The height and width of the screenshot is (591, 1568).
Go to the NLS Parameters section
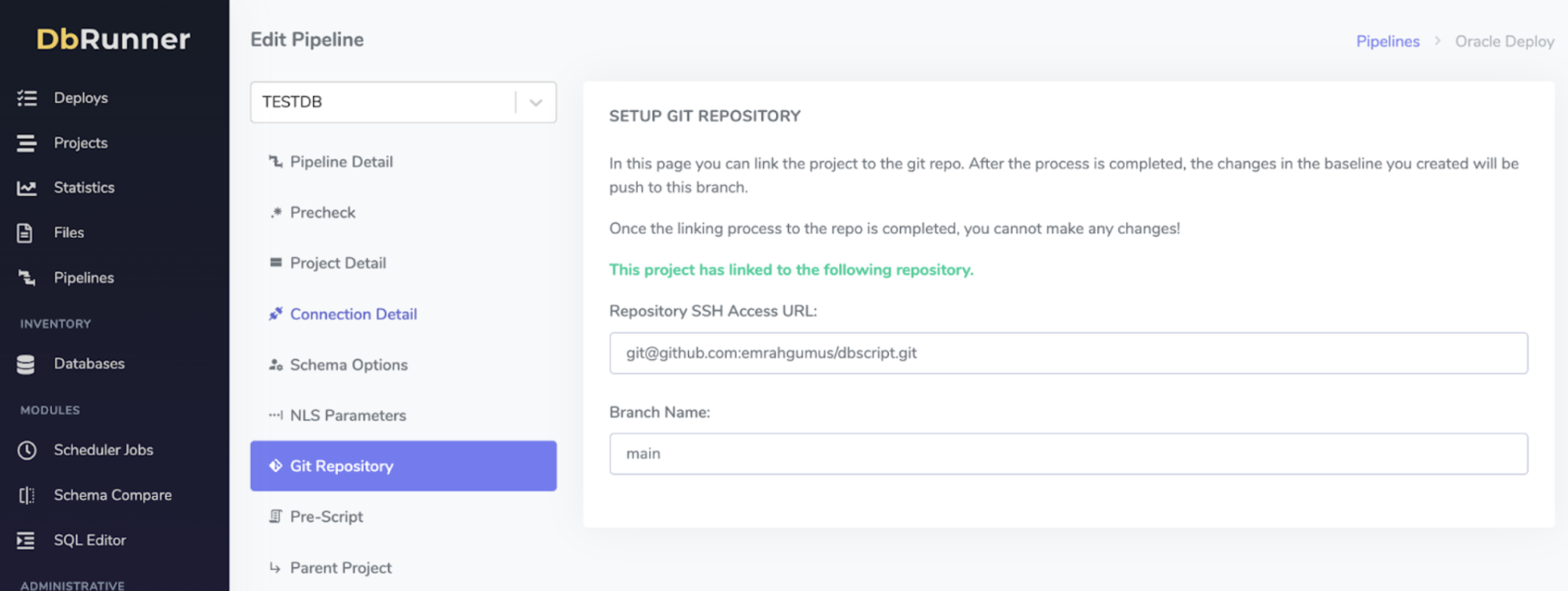(x=348, y=415)
